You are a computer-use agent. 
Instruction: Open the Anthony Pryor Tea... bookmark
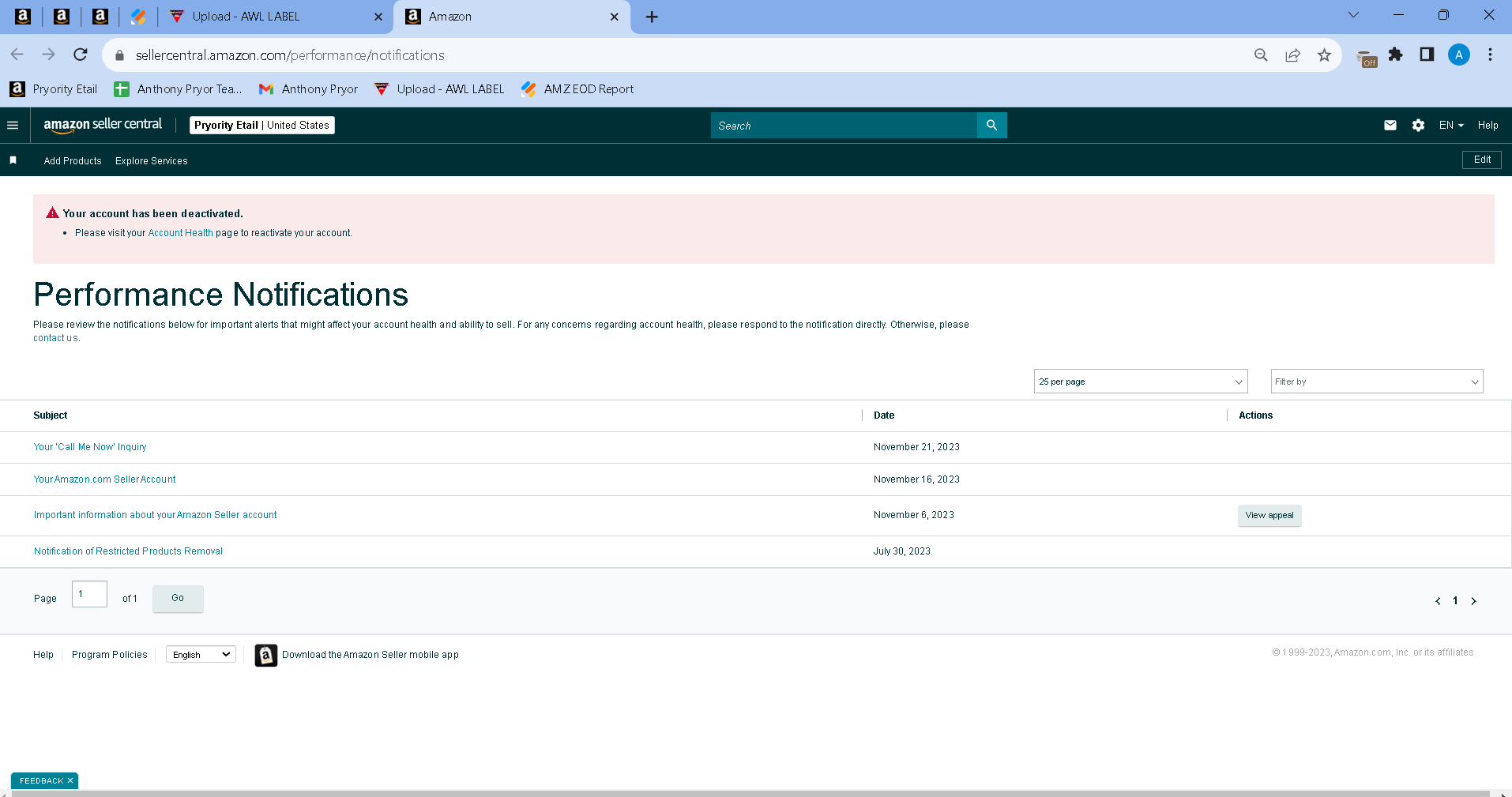tap(178, 89)
